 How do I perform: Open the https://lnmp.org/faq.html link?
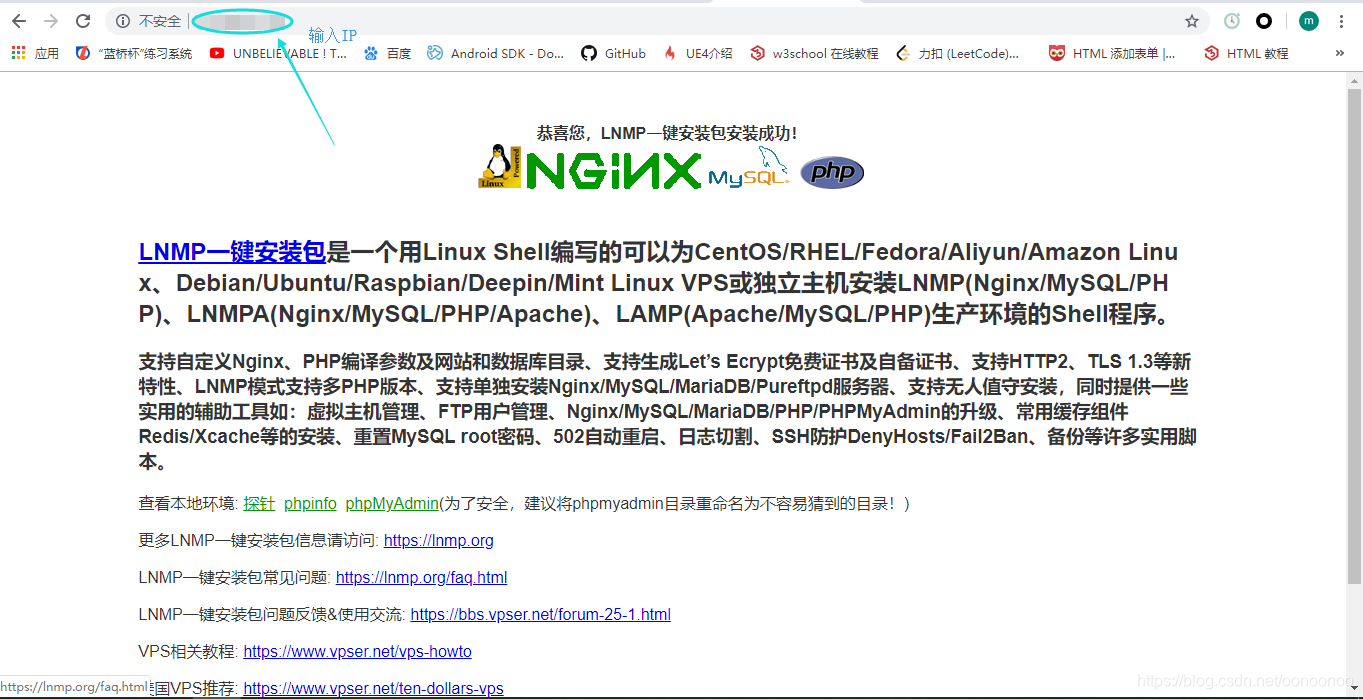coord(421,578)
